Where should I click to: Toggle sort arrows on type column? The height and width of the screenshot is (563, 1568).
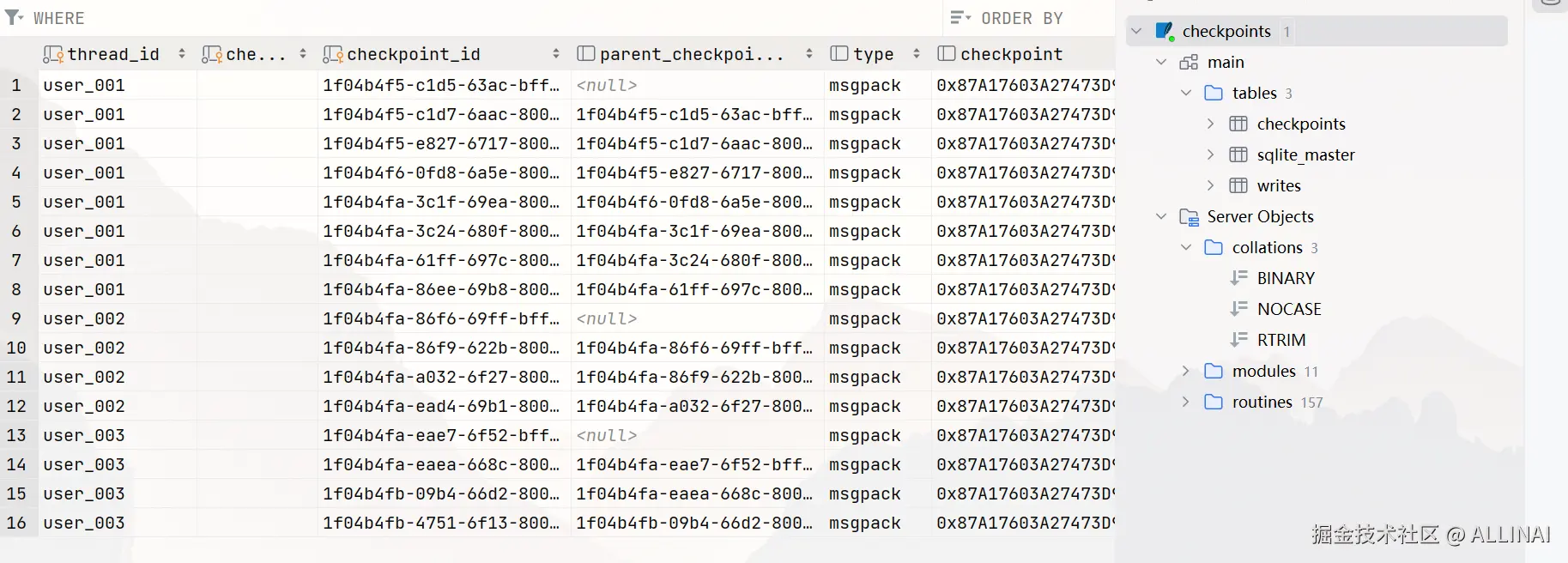click(917, 54)
